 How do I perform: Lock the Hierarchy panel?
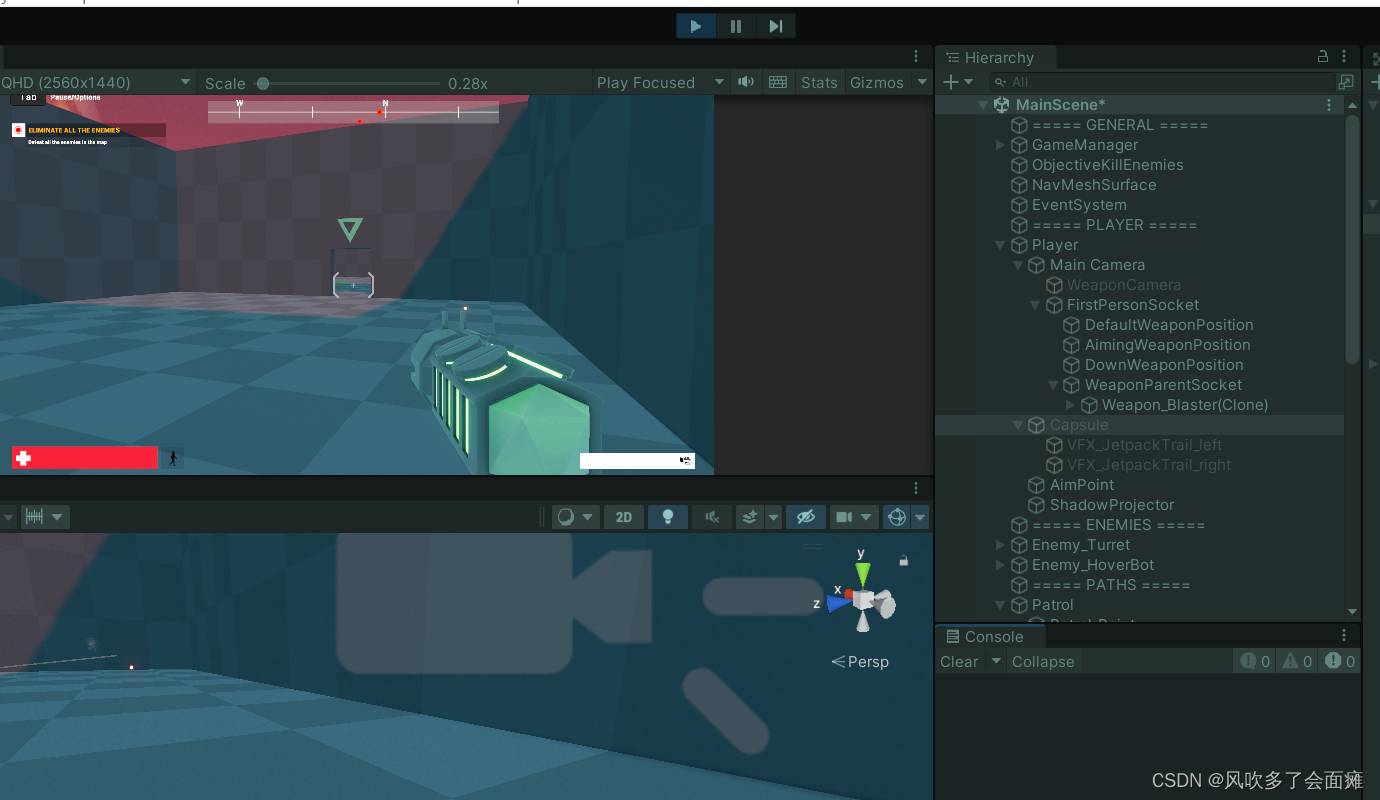click(1323, 57)
